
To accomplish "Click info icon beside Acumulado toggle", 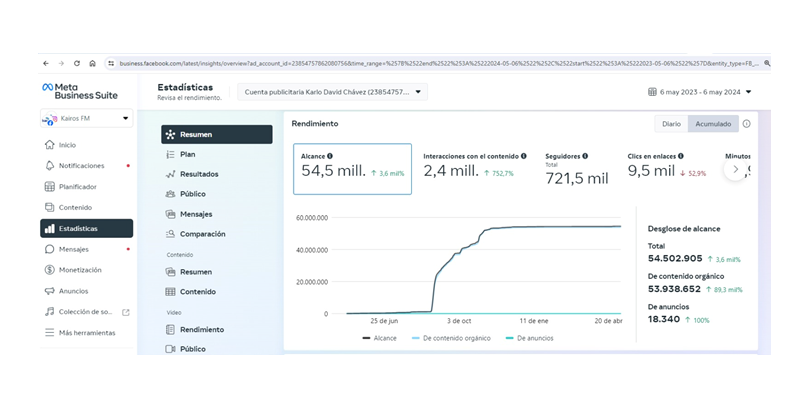I will pos(747,124).
